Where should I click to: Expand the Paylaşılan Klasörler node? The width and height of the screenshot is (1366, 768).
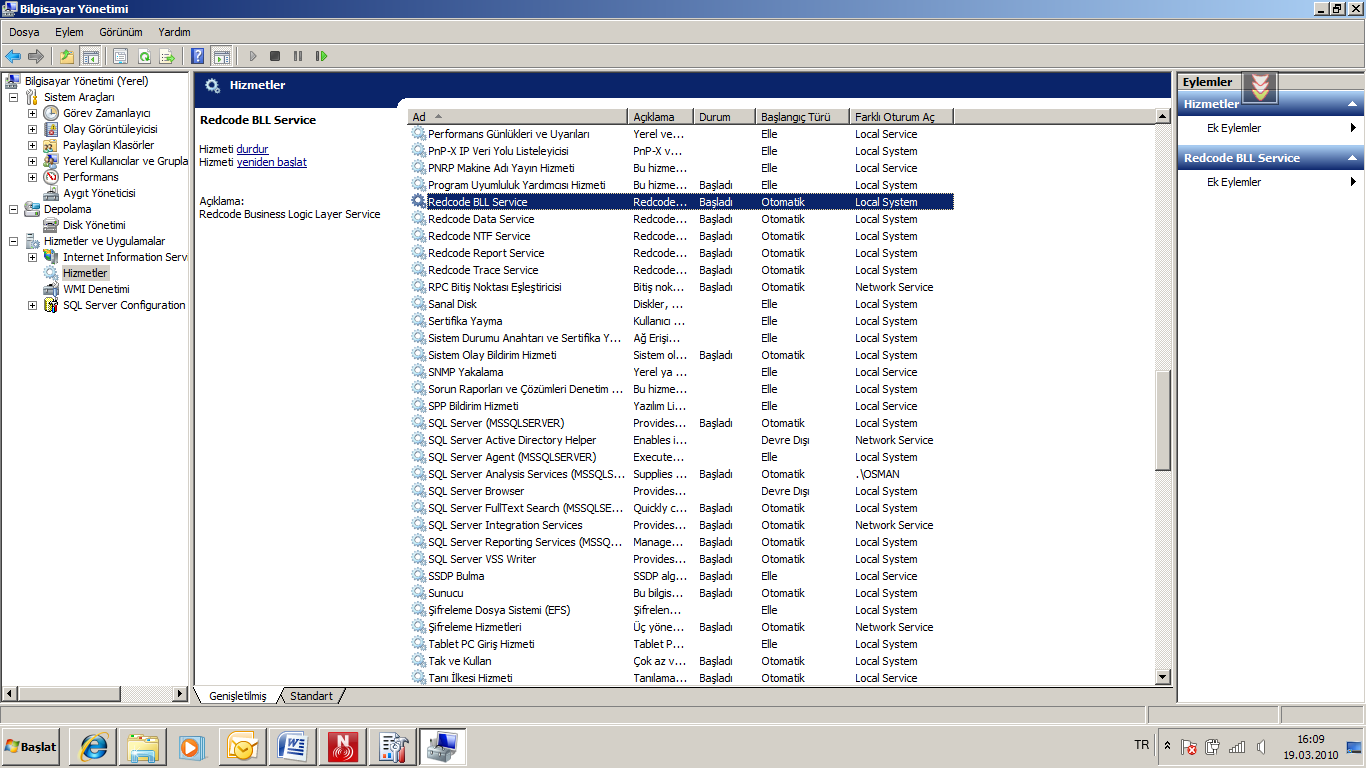pyautogui.click(x=32, y=145)
